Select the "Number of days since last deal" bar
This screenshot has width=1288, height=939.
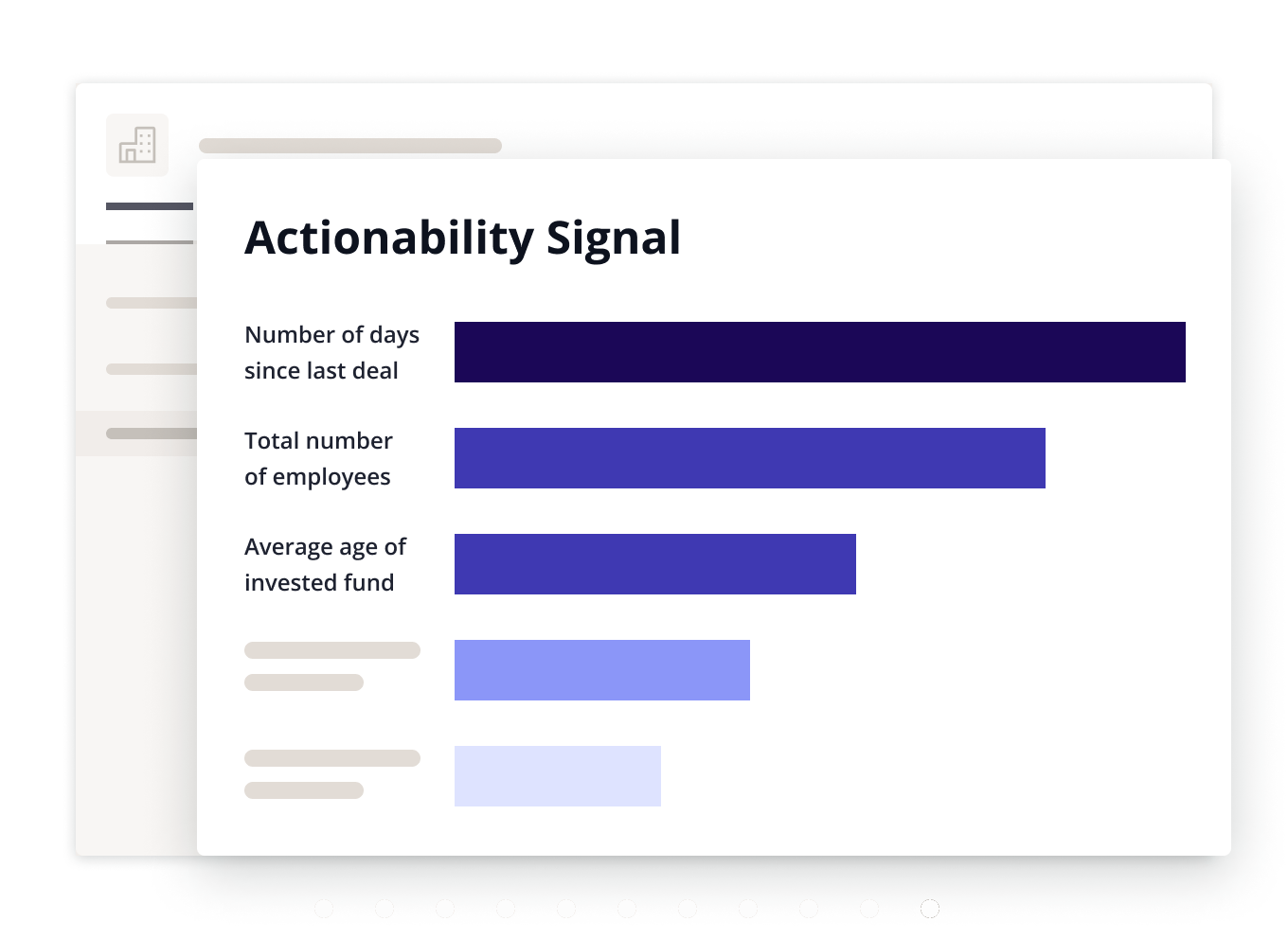[x=819, y=352]
